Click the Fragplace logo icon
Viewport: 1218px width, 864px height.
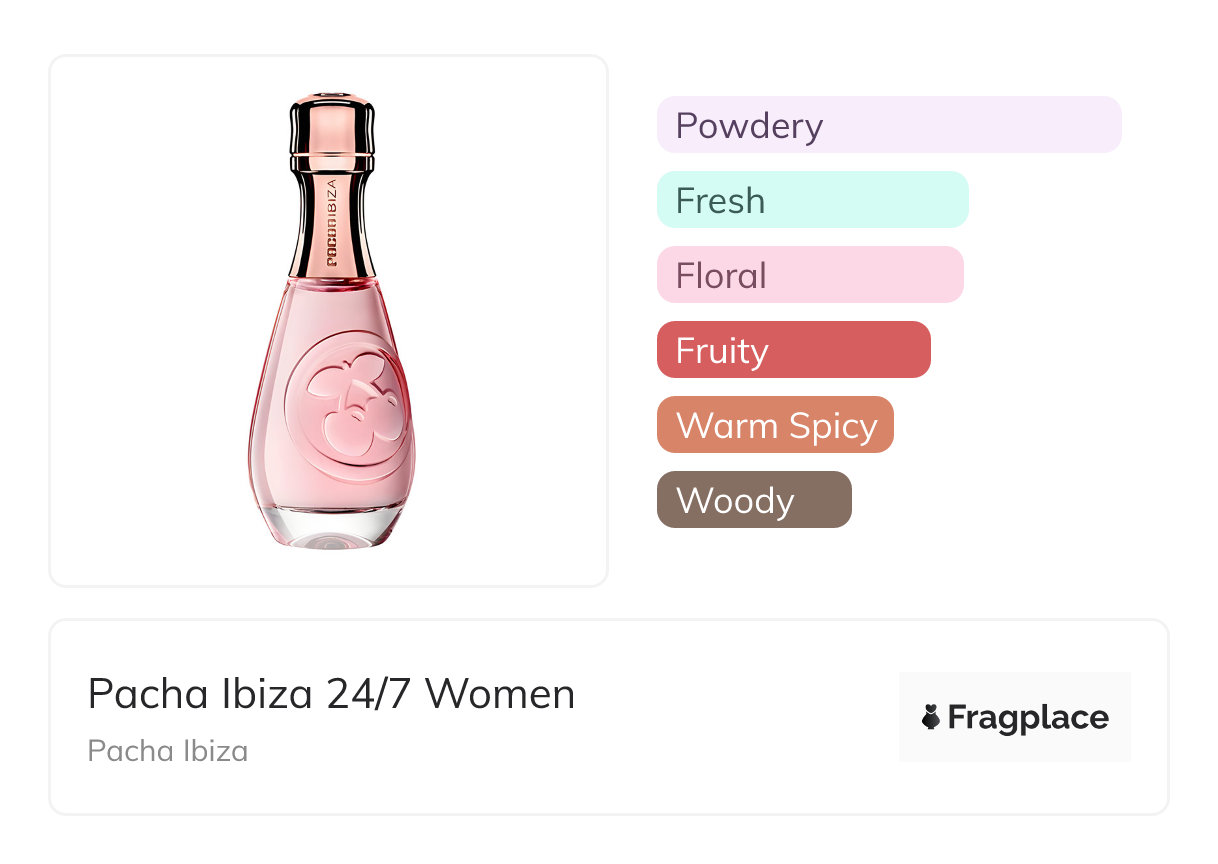click(x=931, y=717)
